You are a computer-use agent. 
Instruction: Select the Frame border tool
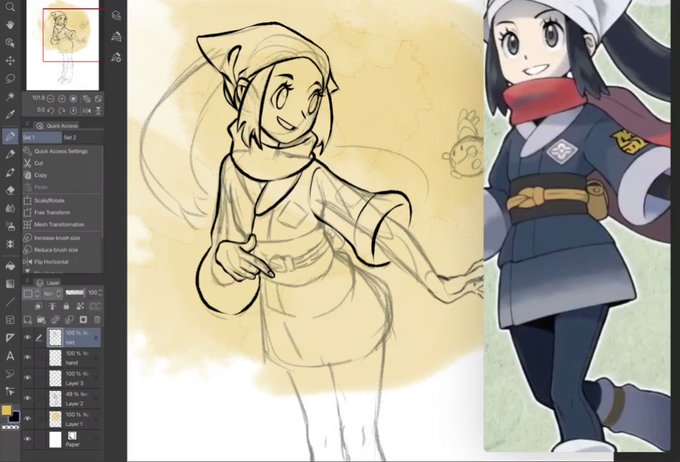click(x=10, y=320)
